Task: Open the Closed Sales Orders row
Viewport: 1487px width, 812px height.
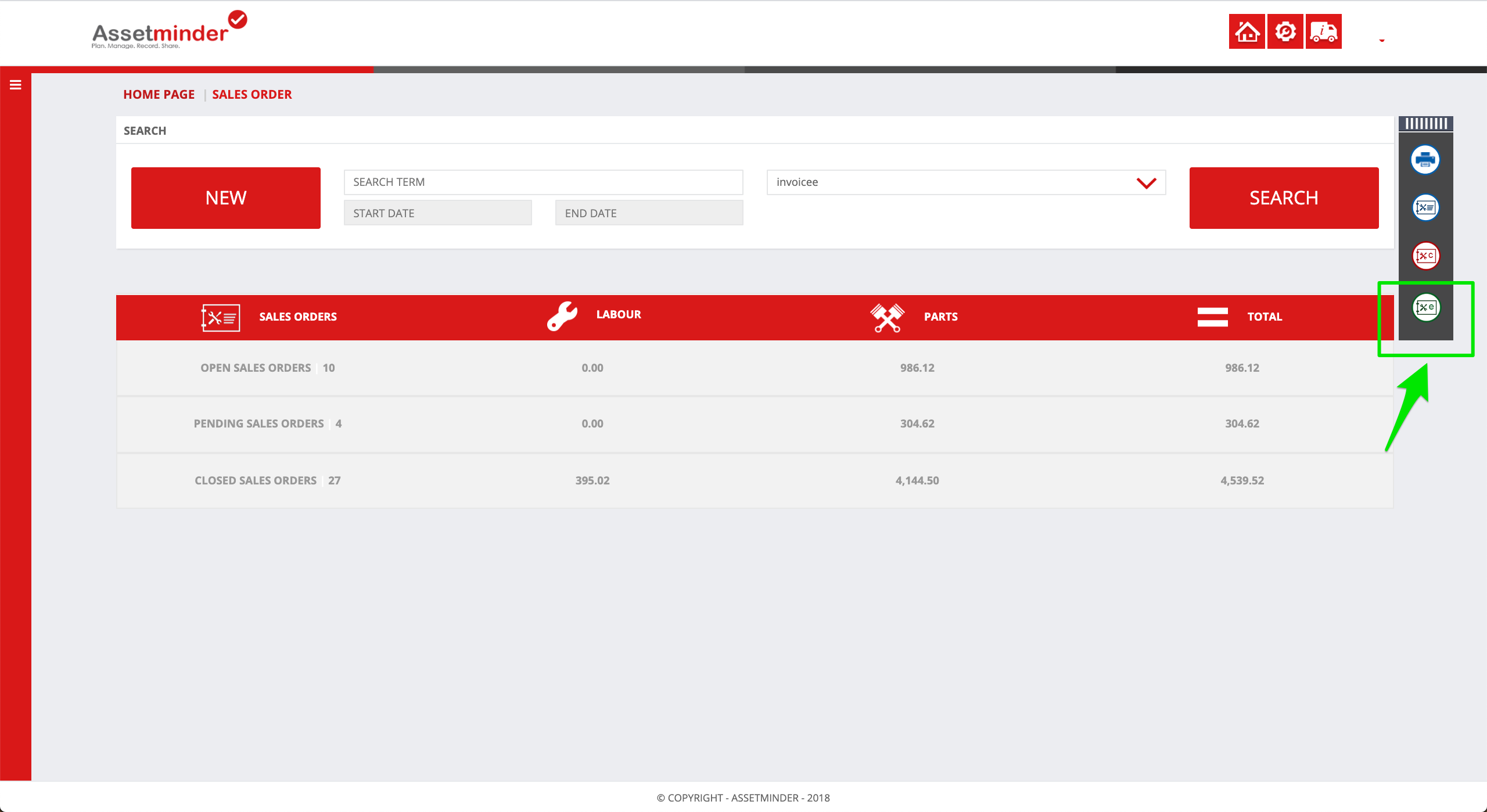Action: pyautogui.click(x=755, y=481)
